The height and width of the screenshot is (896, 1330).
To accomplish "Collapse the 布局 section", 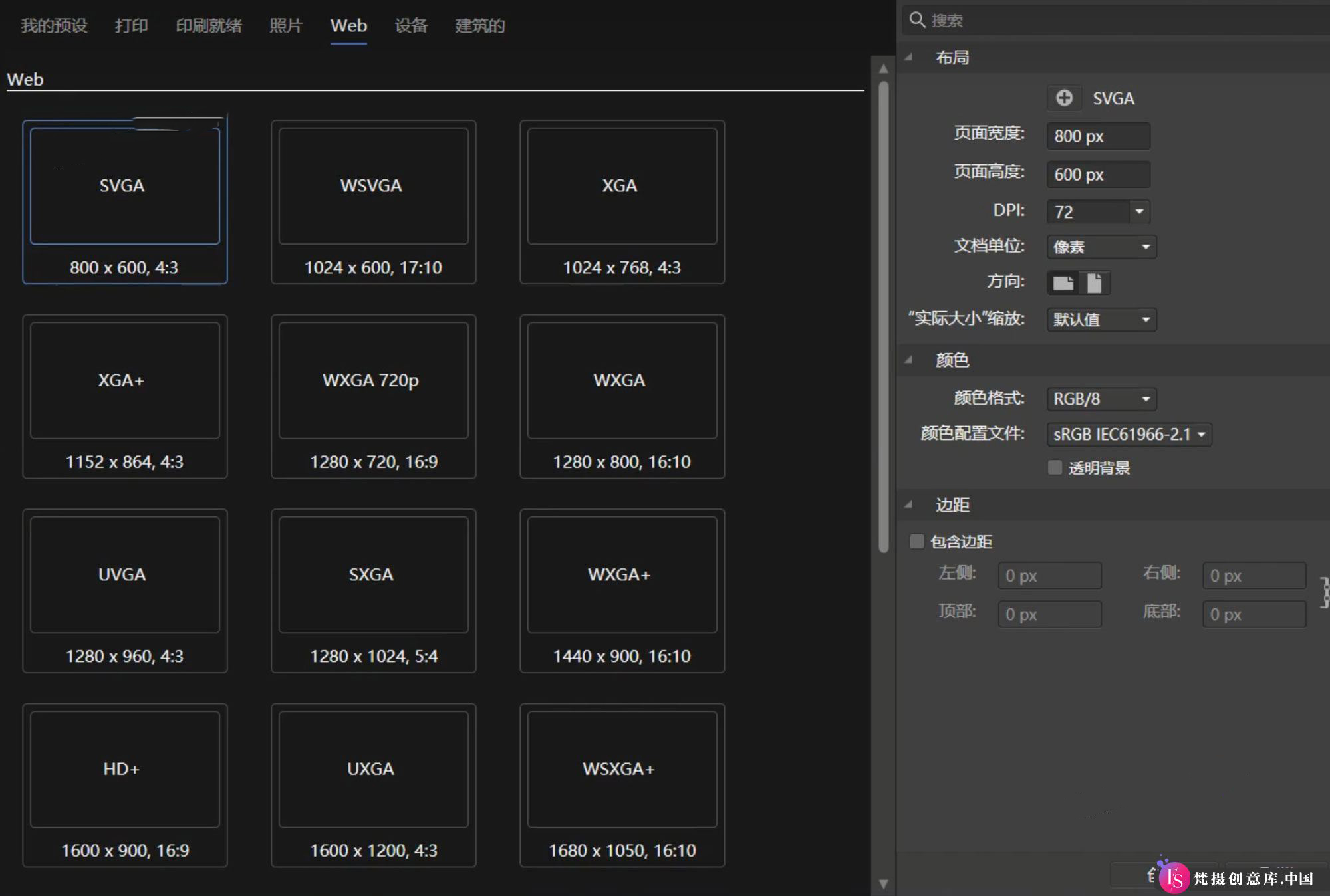I will tap(908, 58).
